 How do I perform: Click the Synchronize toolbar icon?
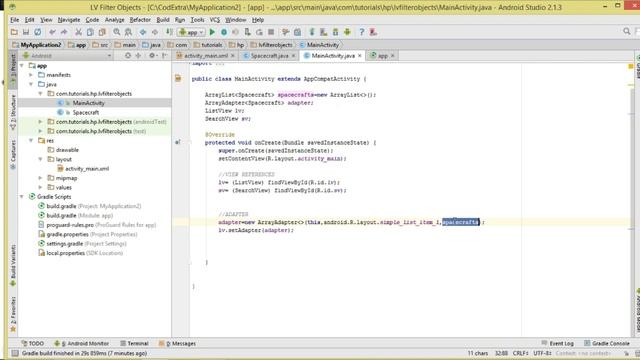[x=38, y=32]
